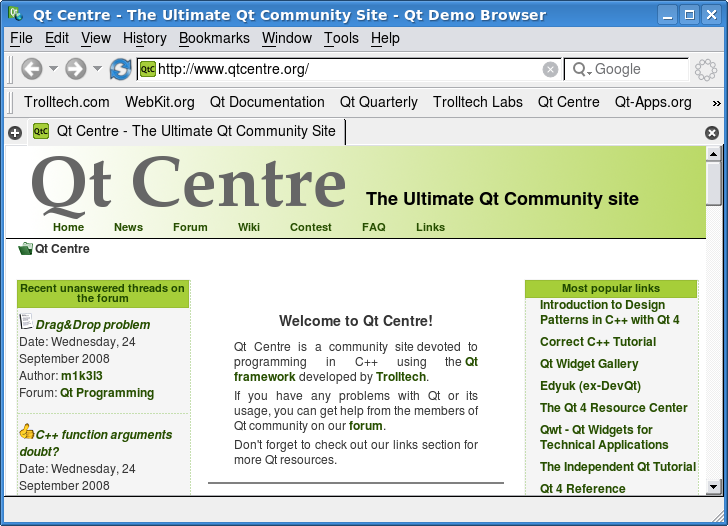This screenshot has width=728, height=526.
Task: Click the Forward navigation arrow
Action: (76, 69)
